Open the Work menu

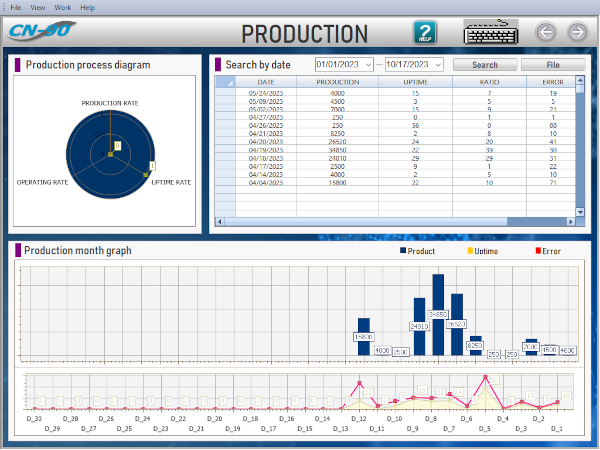63,7
